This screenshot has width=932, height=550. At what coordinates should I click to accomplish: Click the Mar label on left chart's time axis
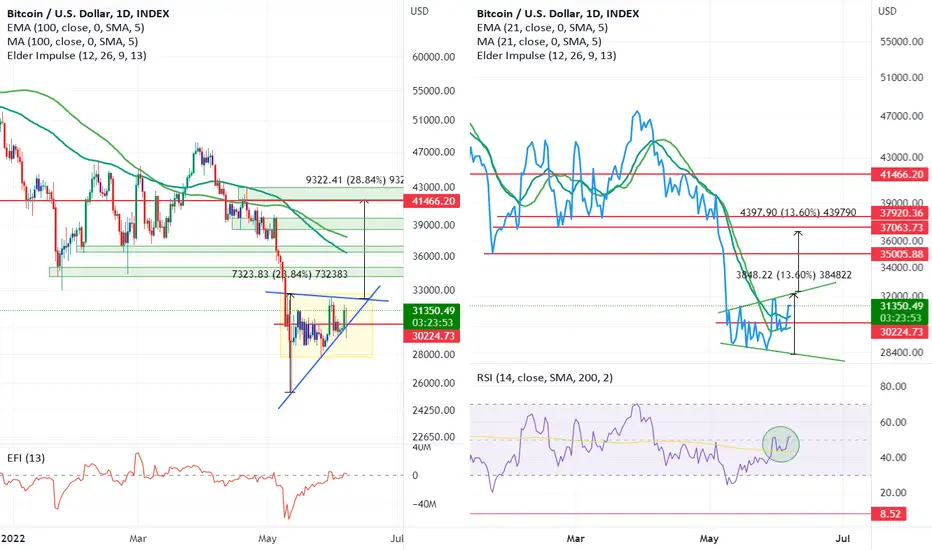coord(138,538)
